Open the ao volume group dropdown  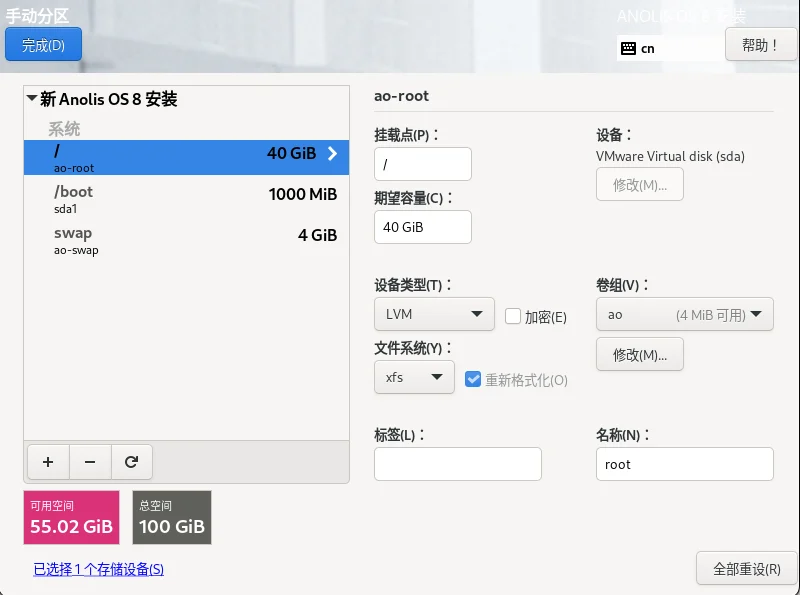[x=685, y=314]
